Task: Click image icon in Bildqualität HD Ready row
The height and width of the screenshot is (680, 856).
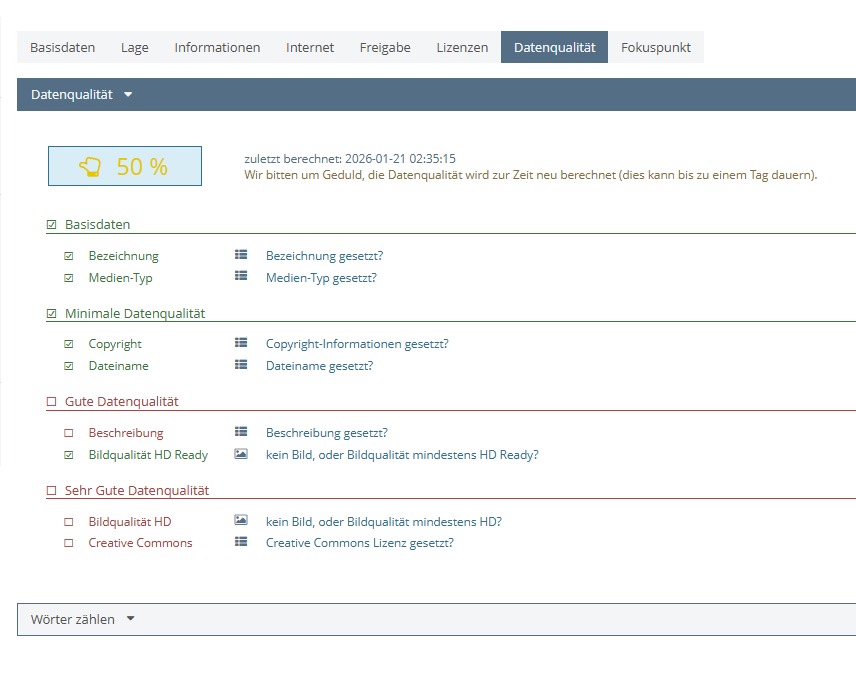Action: click(241, 454)
